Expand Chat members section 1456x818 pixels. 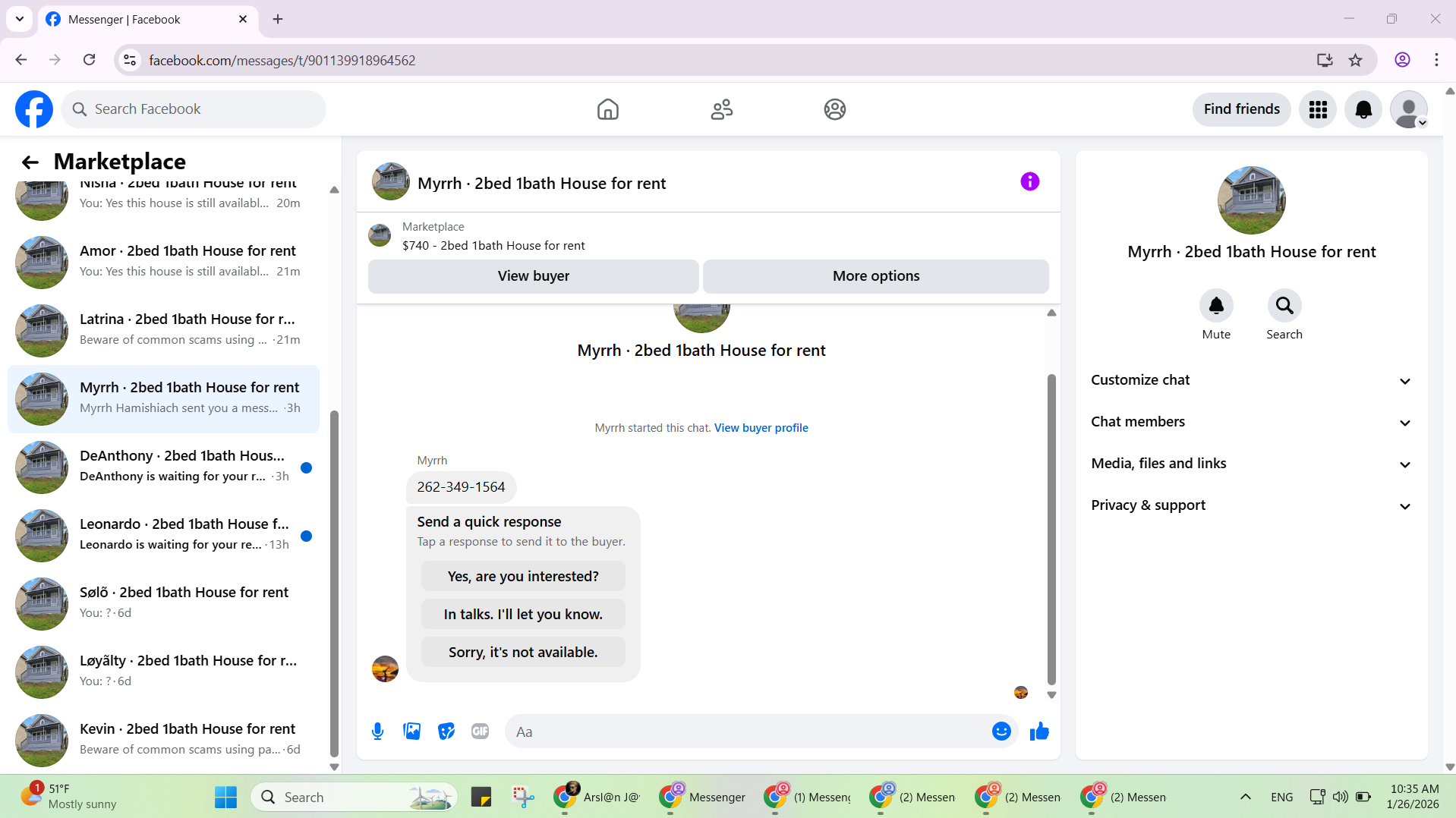(x=1251, y=422)
